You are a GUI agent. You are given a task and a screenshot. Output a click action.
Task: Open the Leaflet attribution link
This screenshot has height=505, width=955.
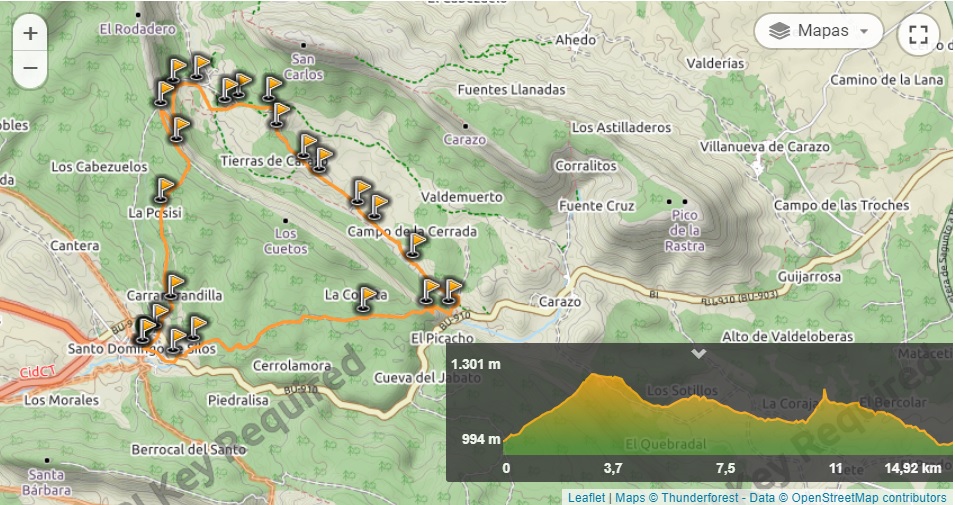(587, 498)
